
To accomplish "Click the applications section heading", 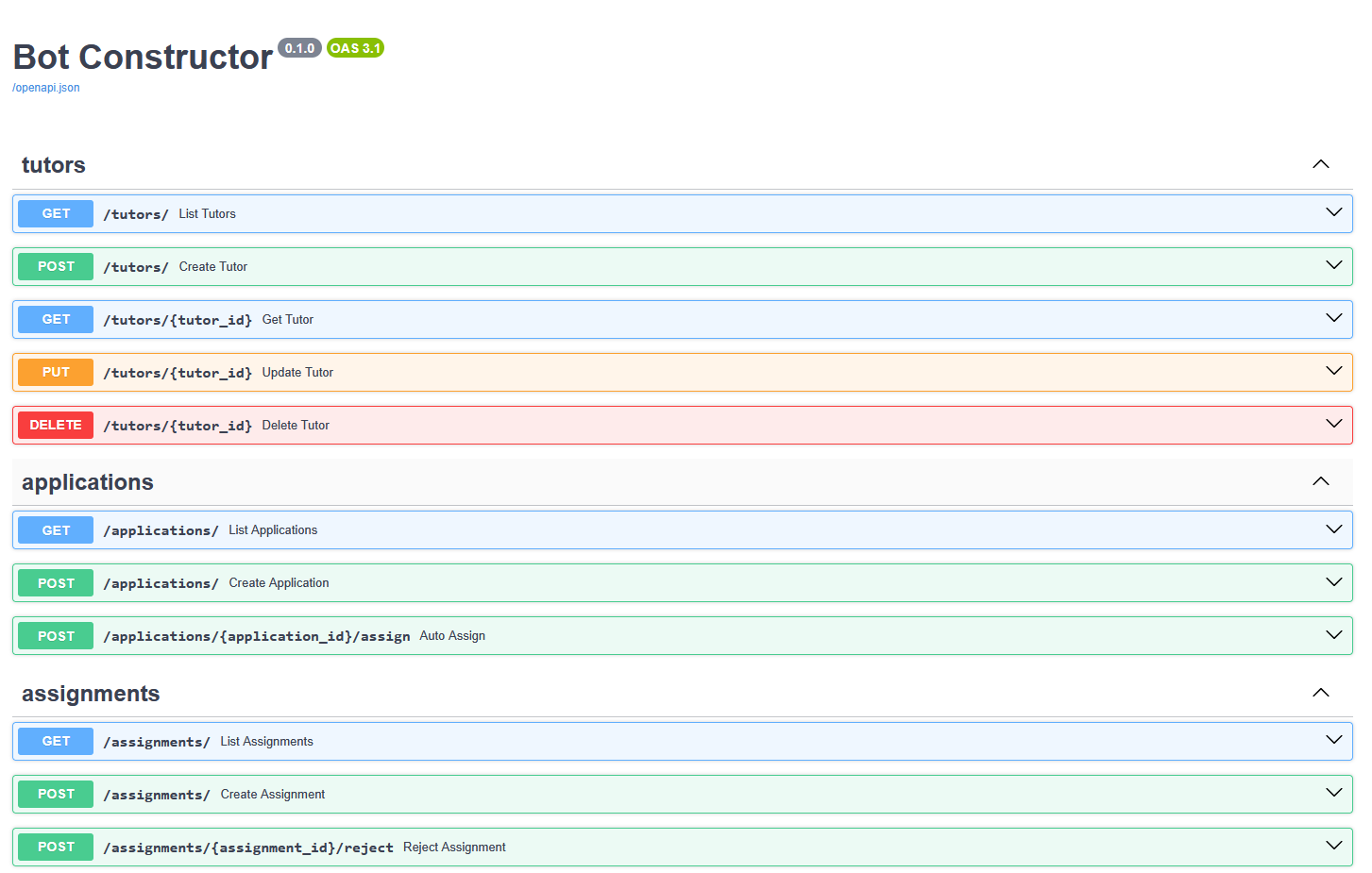I will (x=88, y=482).
